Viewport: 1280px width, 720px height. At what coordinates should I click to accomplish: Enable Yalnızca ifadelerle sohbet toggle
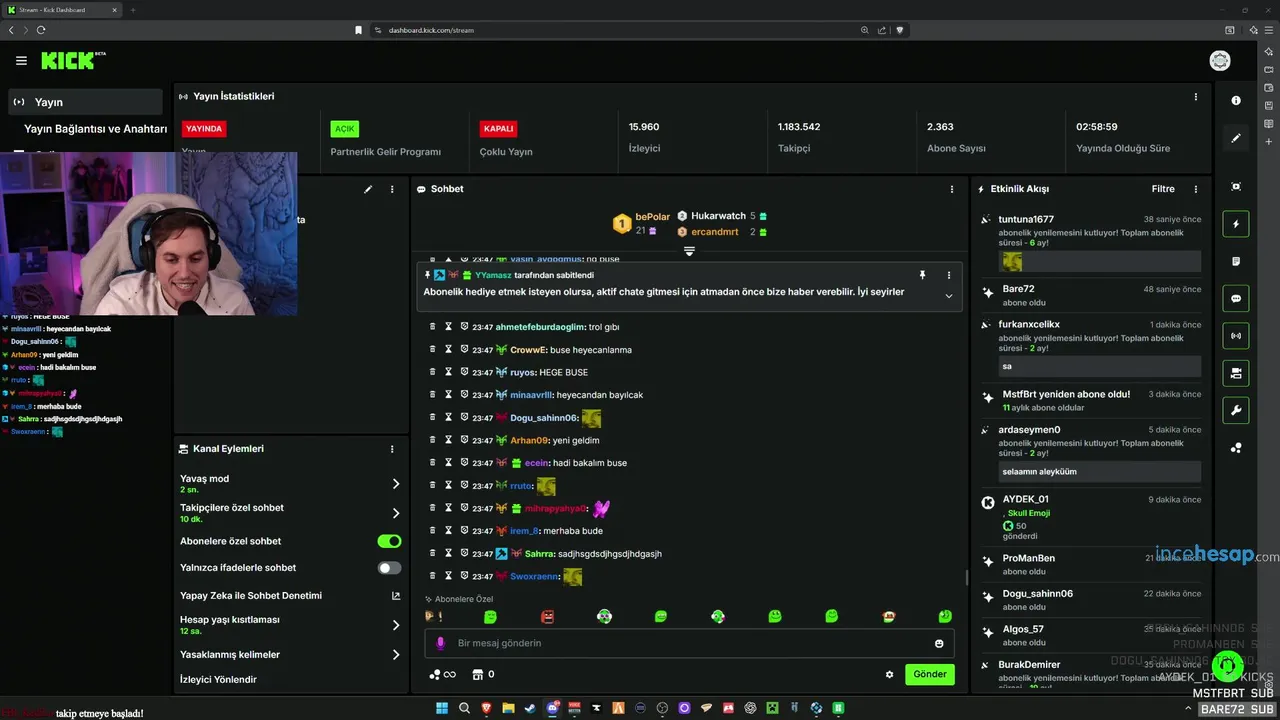pyautogui.click(x=389, y=568)
